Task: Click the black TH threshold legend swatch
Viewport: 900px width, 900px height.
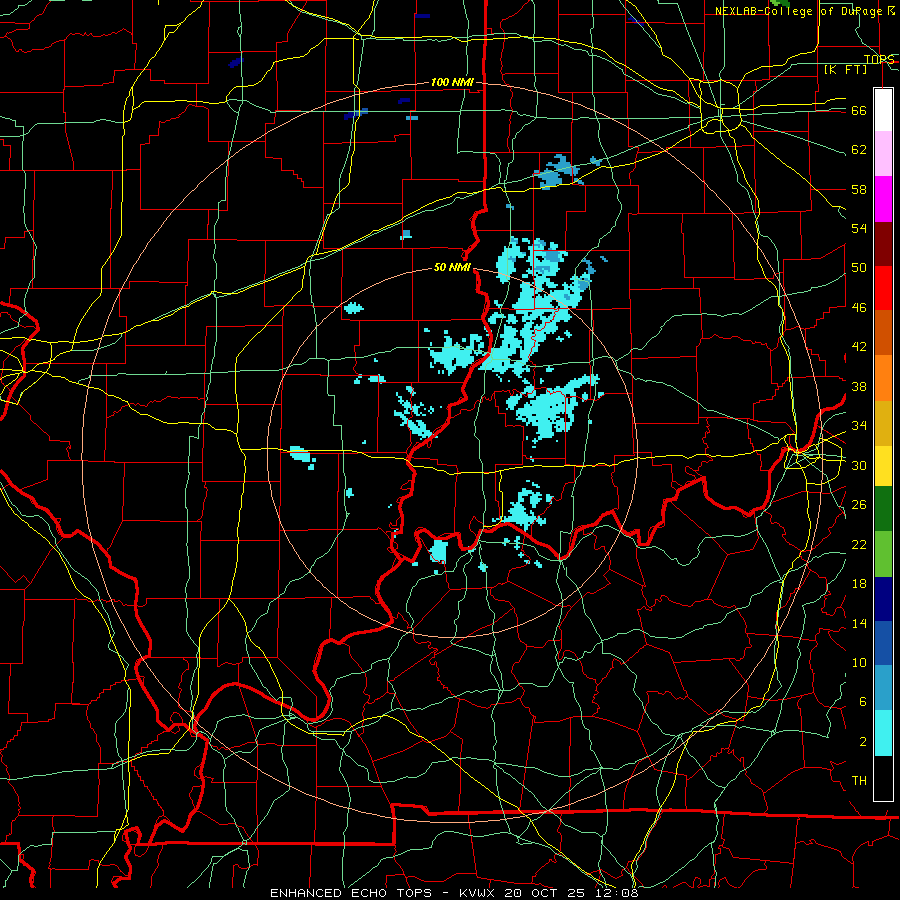Action: [883, 778]
